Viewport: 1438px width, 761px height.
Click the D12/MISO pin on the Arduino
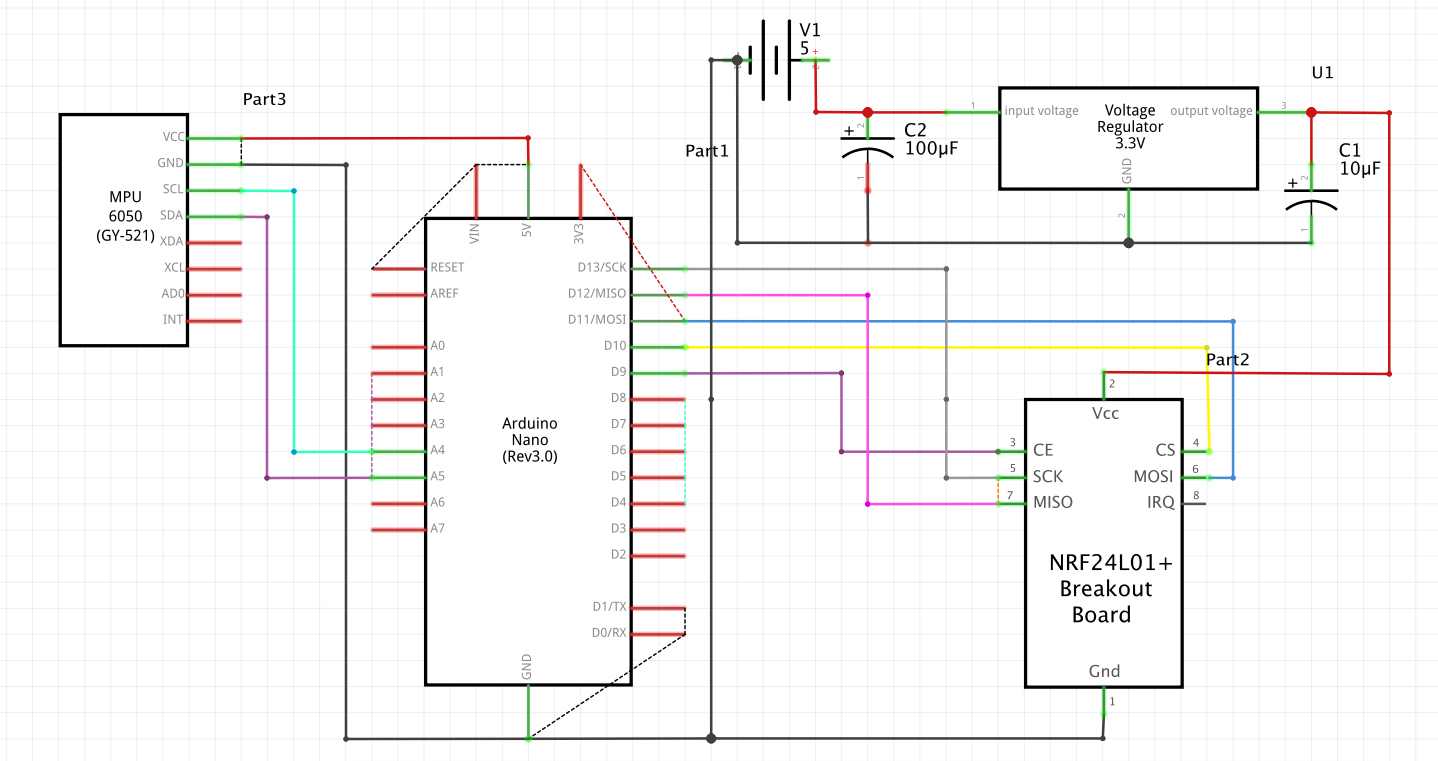tap(659, 294)
